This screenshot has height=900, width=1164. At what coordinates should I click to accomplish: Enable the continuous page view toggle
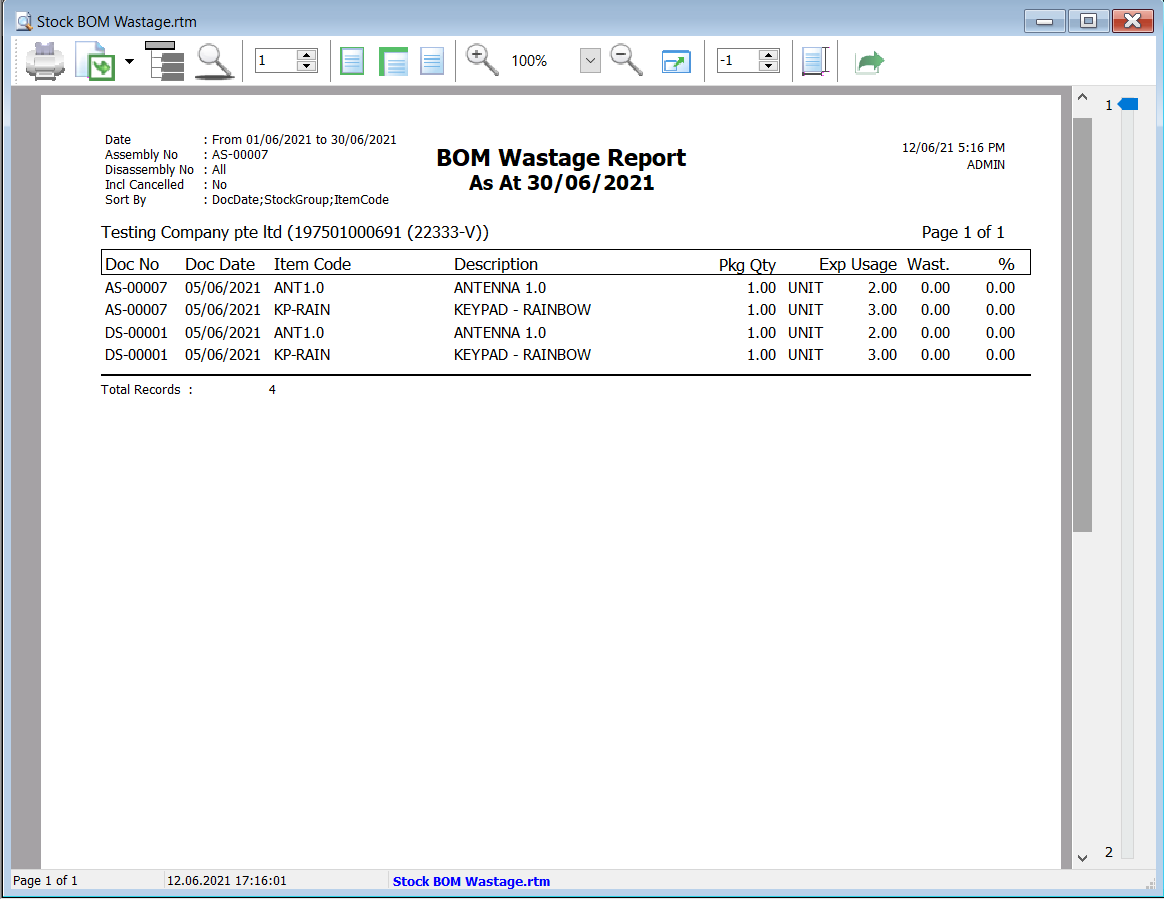(x=393, y=61)
